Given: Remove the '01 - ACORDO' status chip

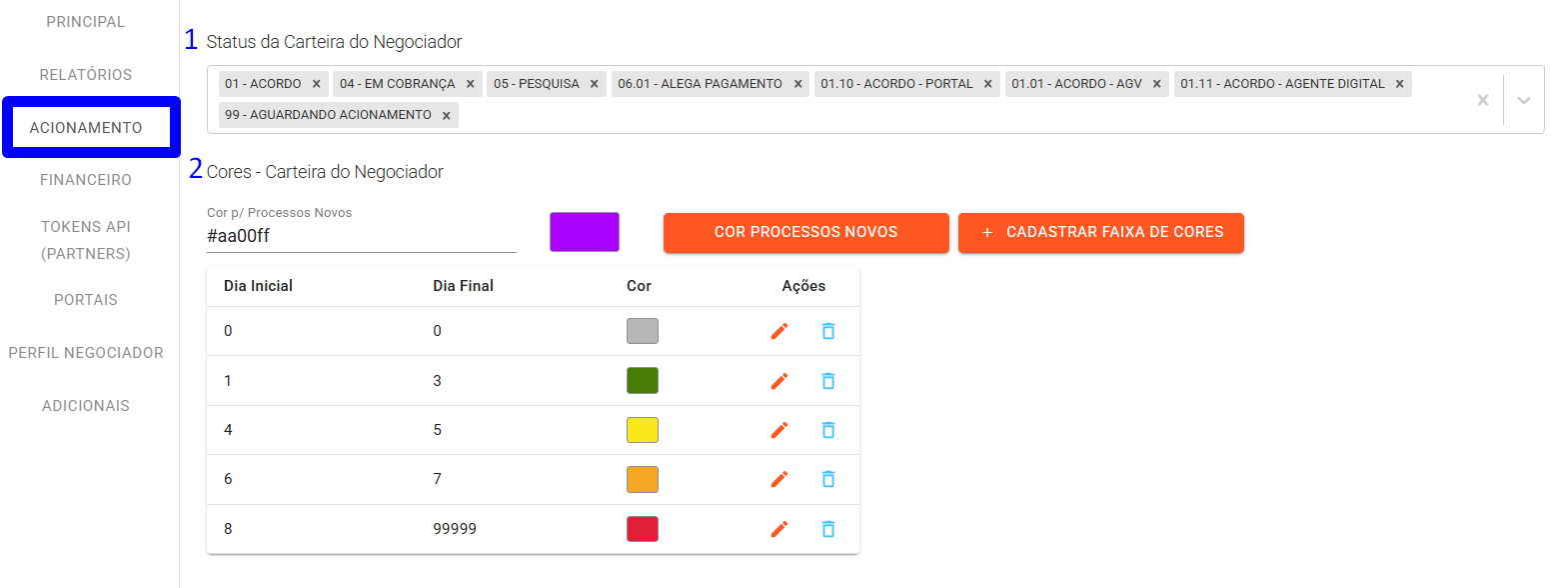Looking at the screenshot, I should [316, 84].
